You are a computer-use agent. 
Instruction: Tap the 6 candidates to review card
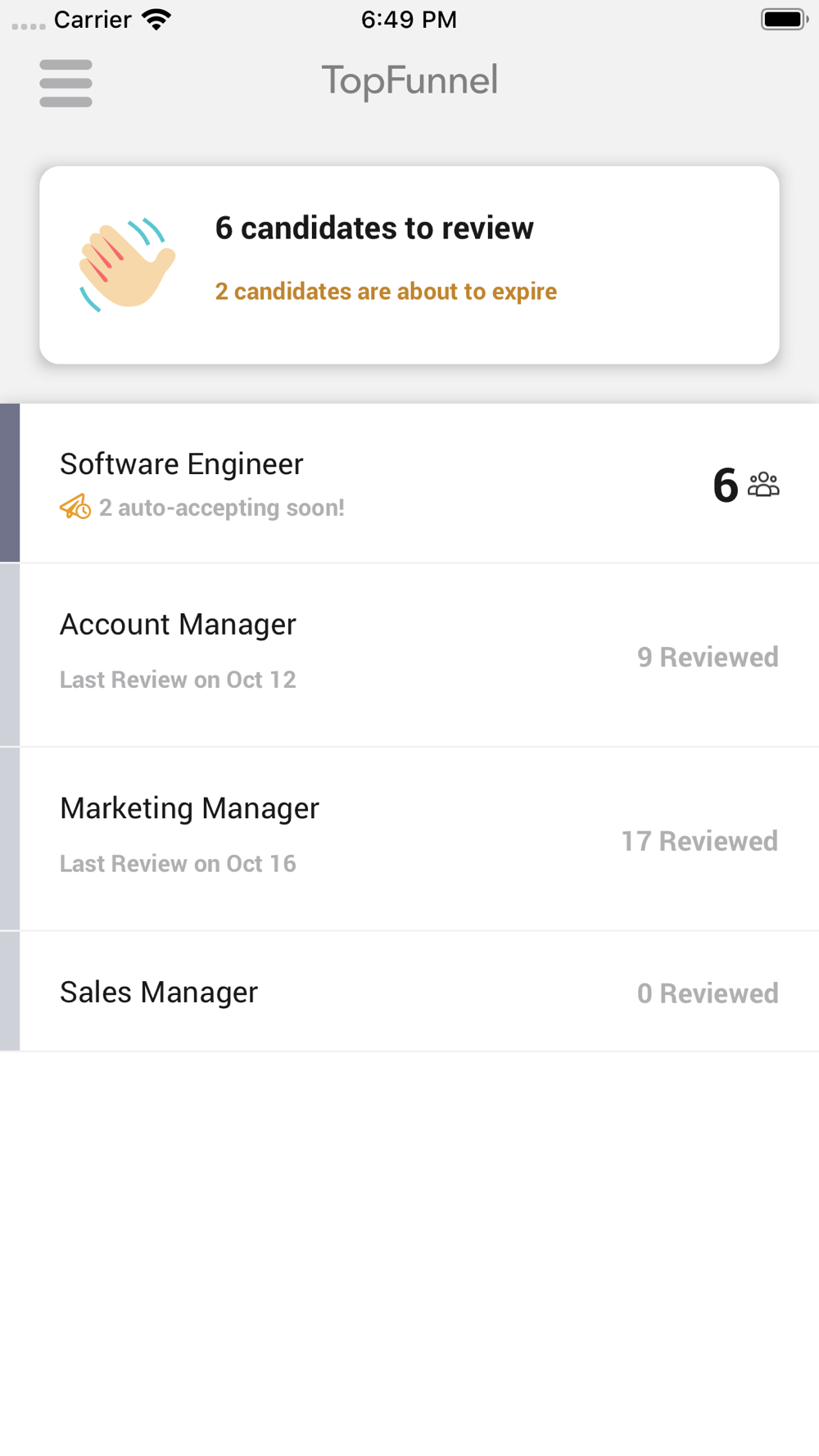409,265
